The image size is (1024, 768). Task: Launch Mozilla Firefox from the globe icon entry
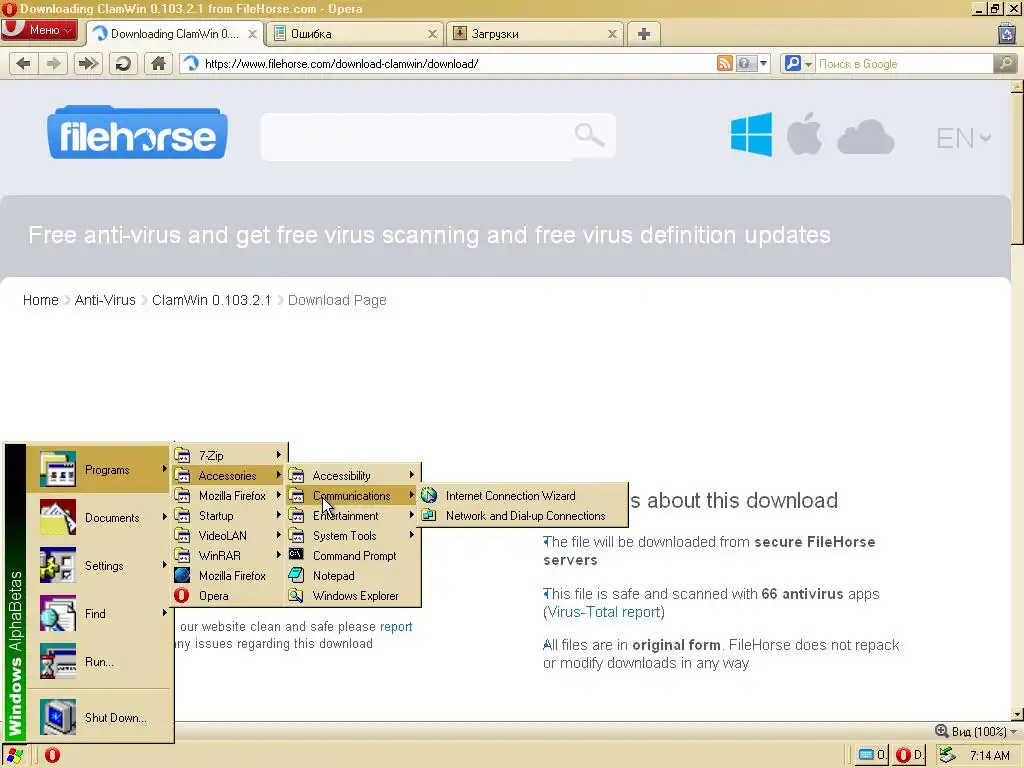coord(229,575)
